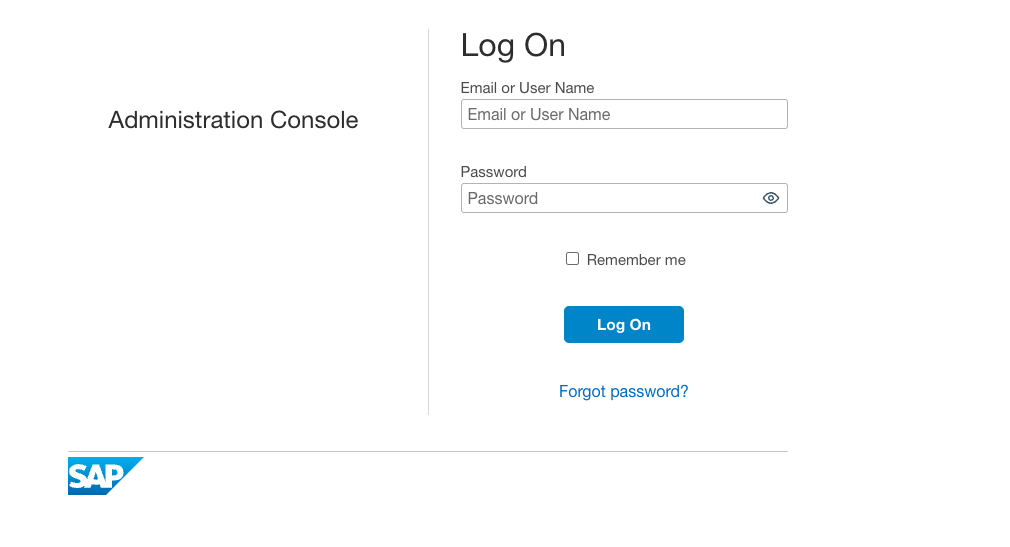
Task: Focus the Email or User Name field
Action: [624, 114]
